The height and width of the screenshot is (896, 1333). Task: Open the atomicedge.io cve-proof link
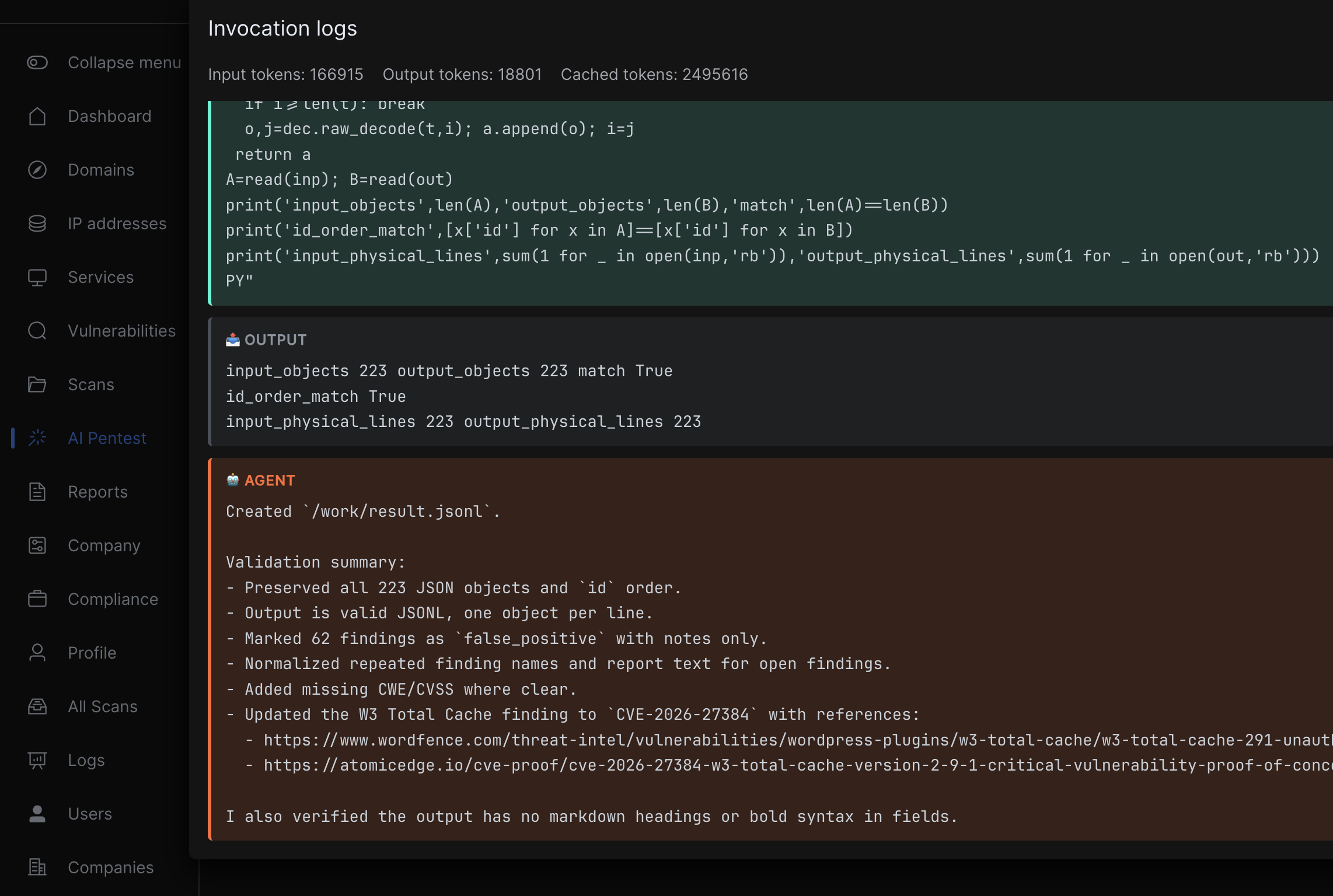pos(798,765)
